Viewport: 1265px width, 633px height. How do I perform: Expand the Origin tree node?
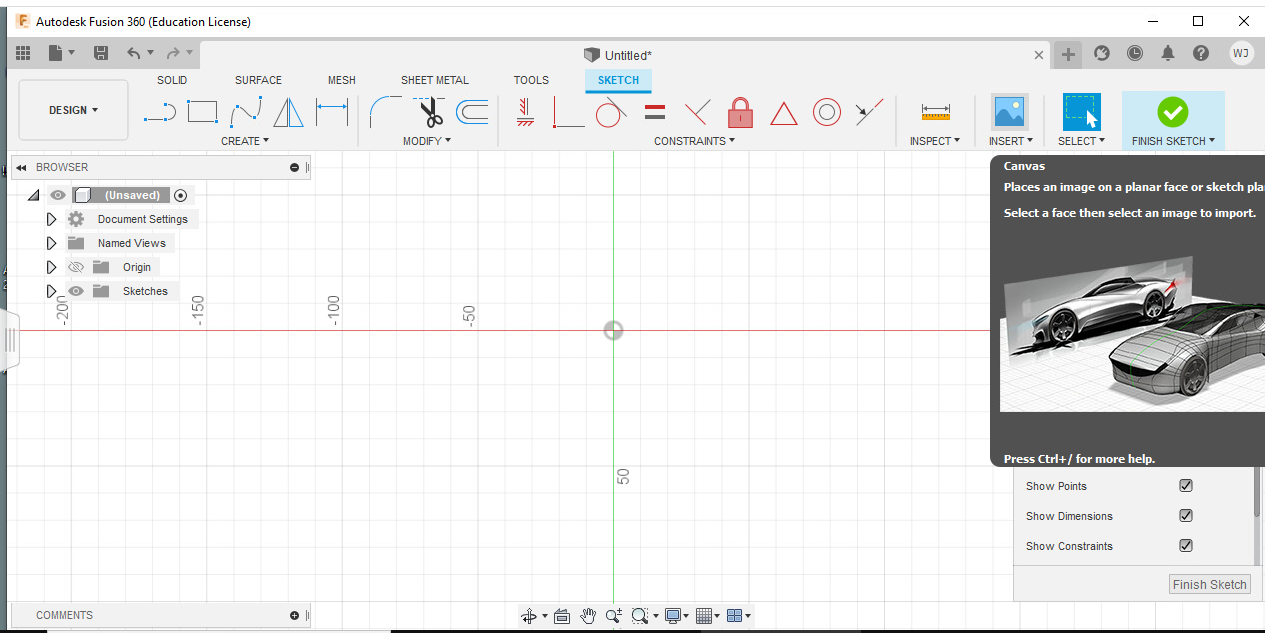pos(52,267)
